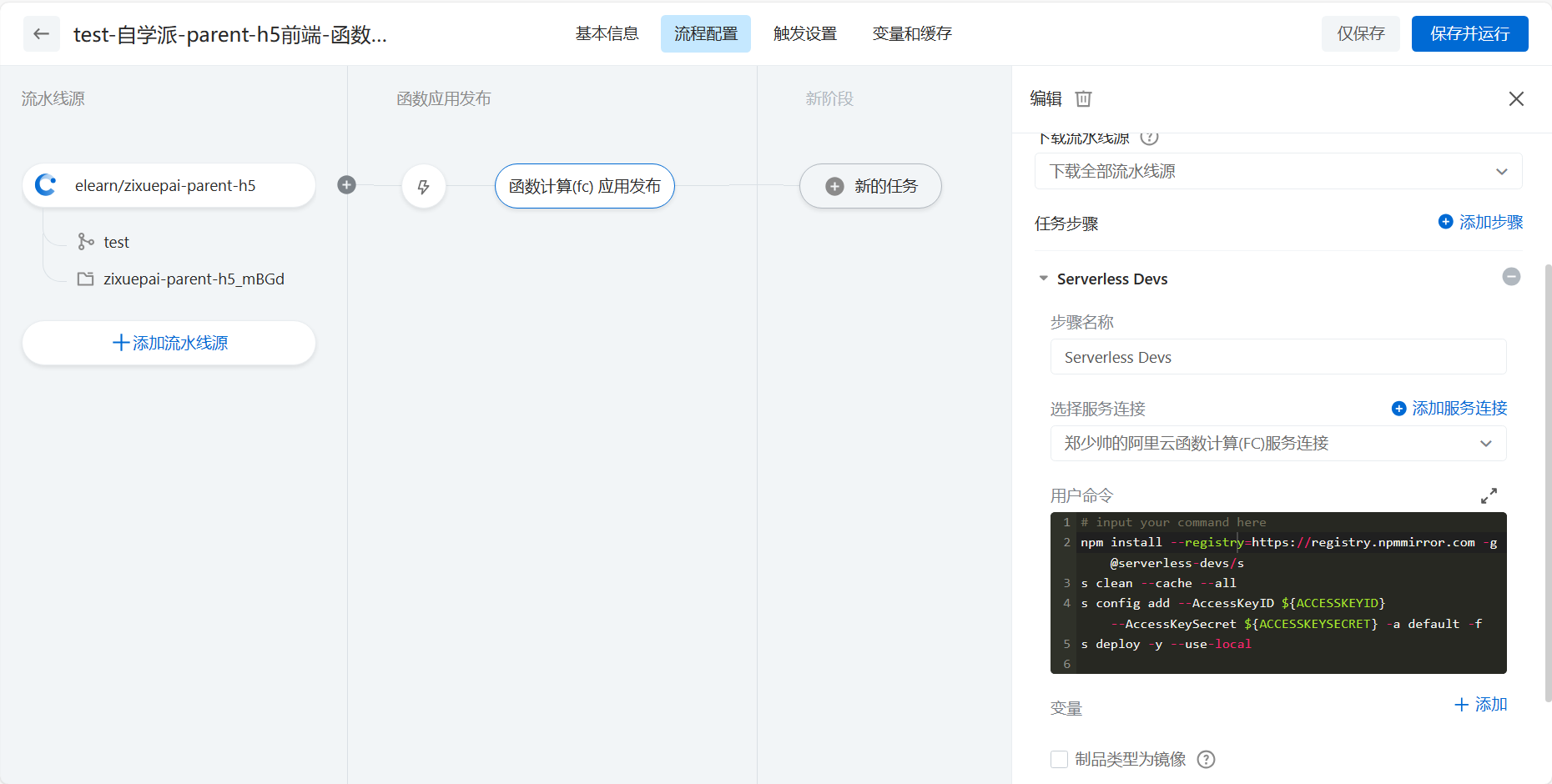The width and height of the screenshot is (1552, 784).
Task: Remove the Serverless Devs step via minus icon
Action: 1511,277
